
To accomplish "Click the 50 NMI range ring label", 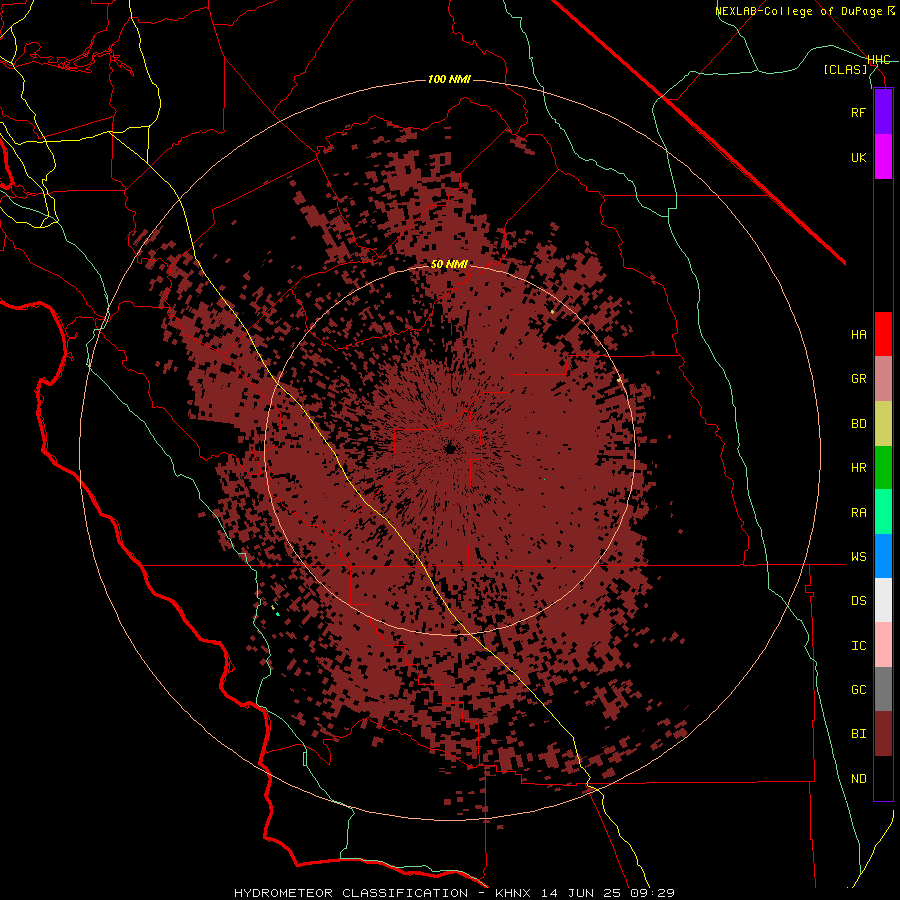I will [449, 264].
